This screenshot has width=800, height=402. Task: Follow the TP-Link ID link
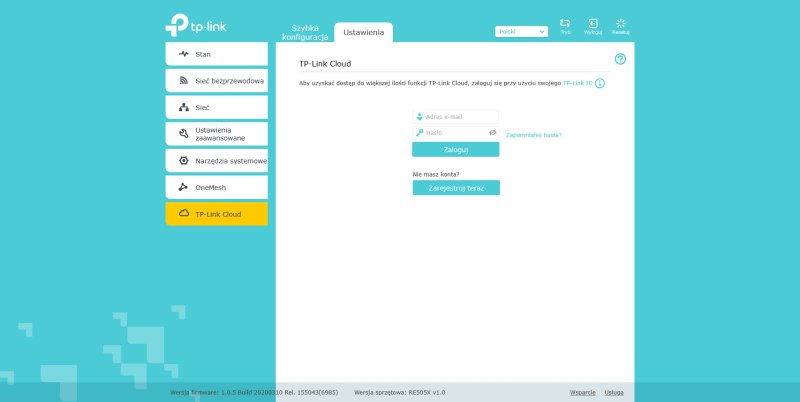578,83
